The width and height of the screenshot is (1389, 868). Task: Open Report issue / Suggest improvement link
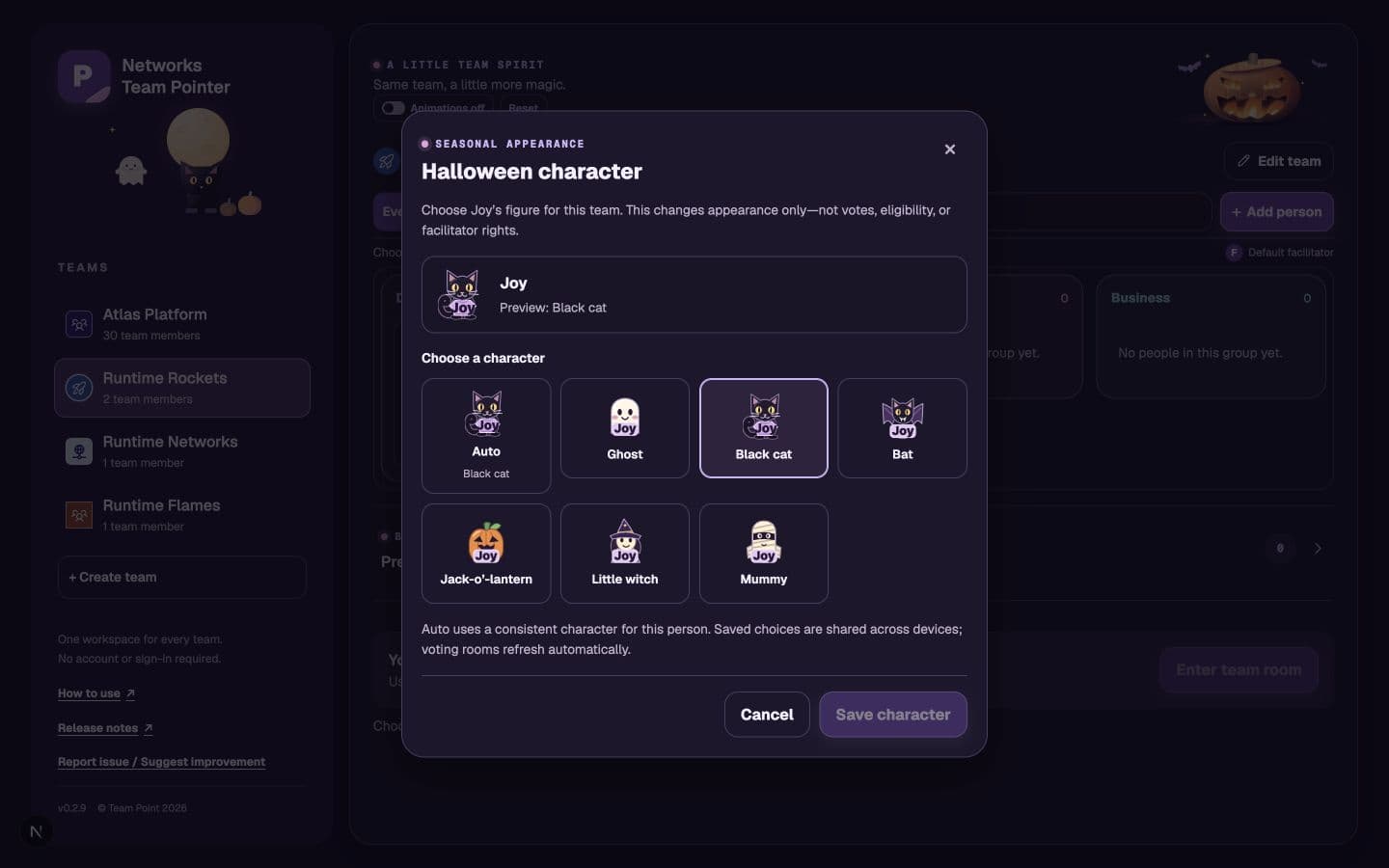(161, 762)
